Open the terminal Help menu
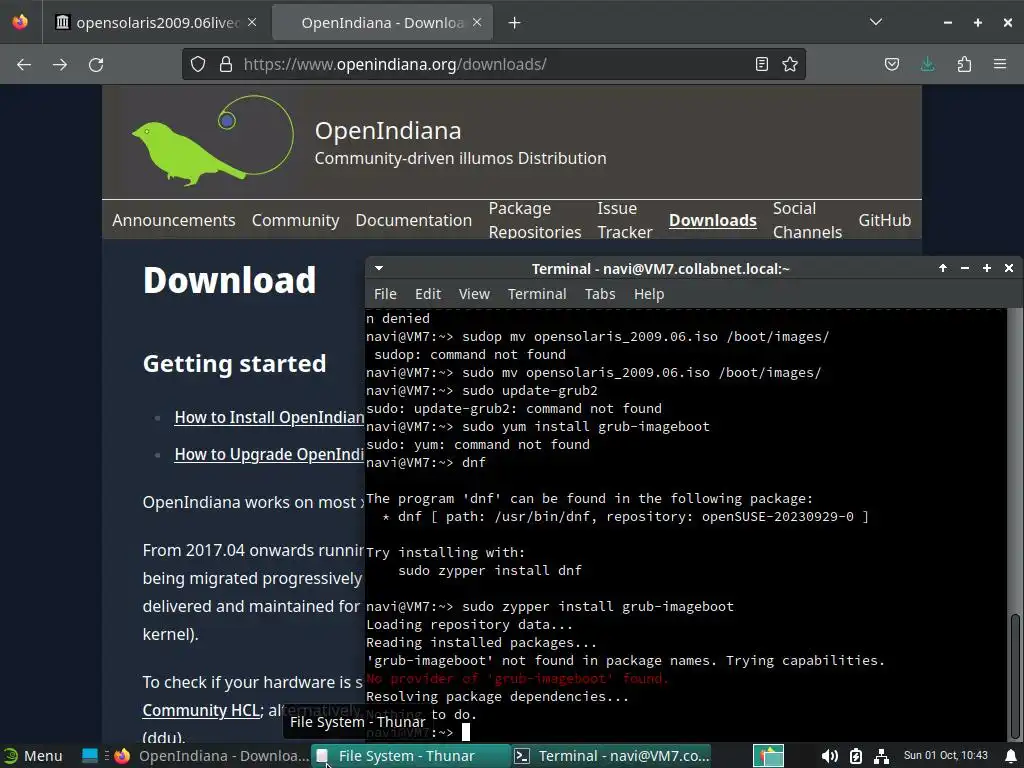The height and width of the screenshot is (768, 1024). point(649,294)
